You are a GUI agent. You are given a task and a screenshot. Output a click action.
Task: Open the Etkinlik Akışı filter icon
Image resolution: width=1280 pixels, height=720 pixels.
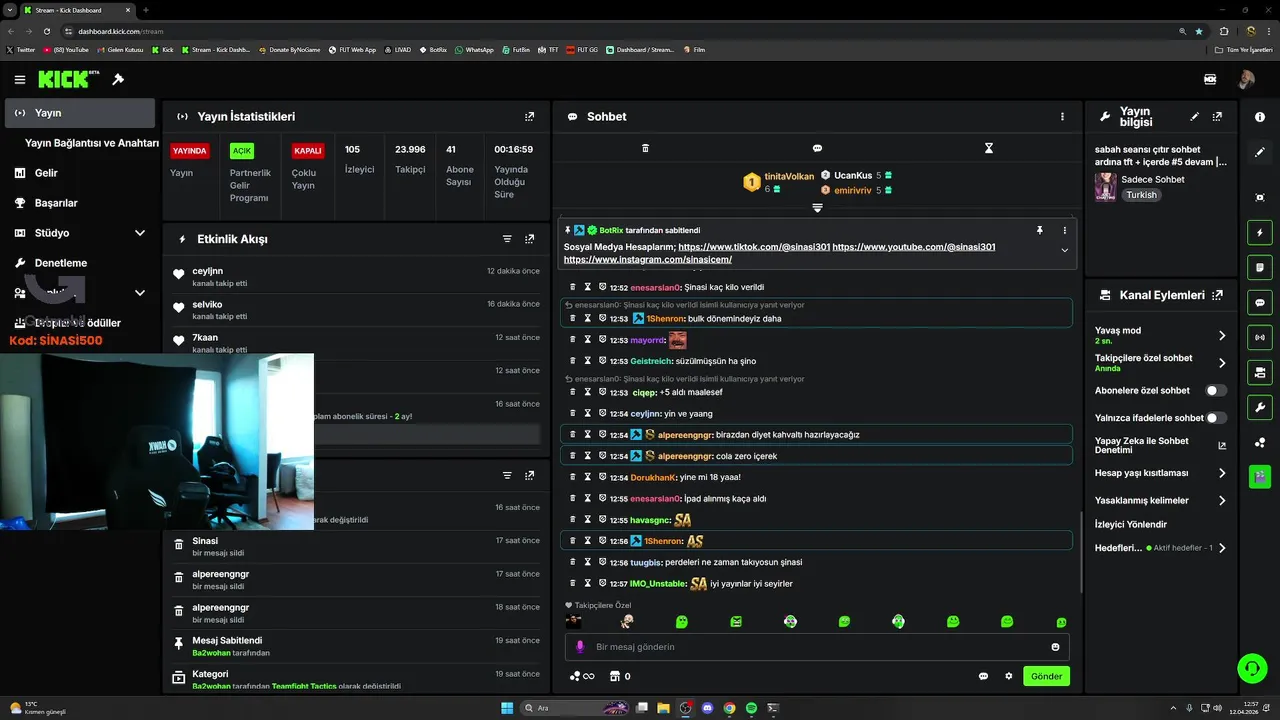507,239
